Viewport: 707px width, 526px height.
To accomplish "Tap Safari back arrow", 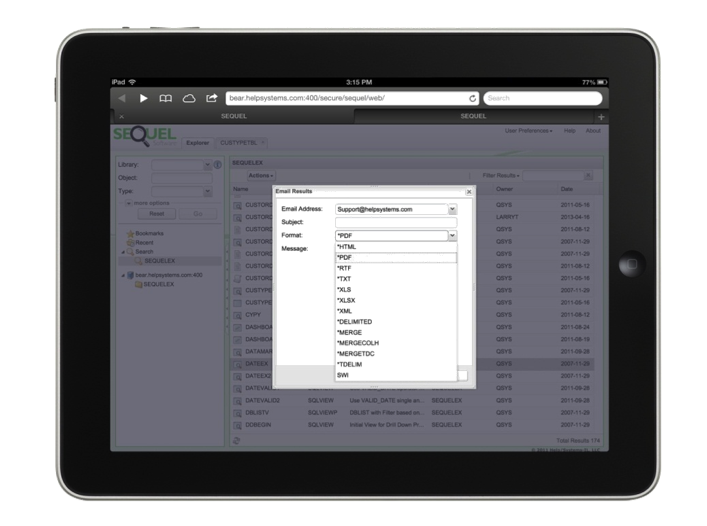I will pos(122,98).
